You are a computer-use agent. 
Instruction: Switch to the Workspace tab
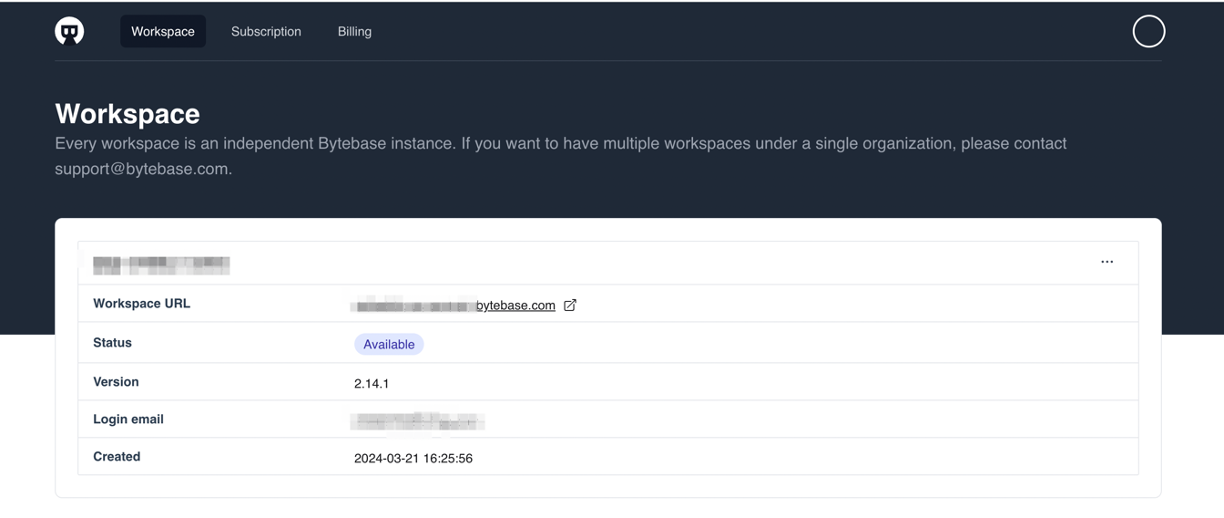click(163, 32)
